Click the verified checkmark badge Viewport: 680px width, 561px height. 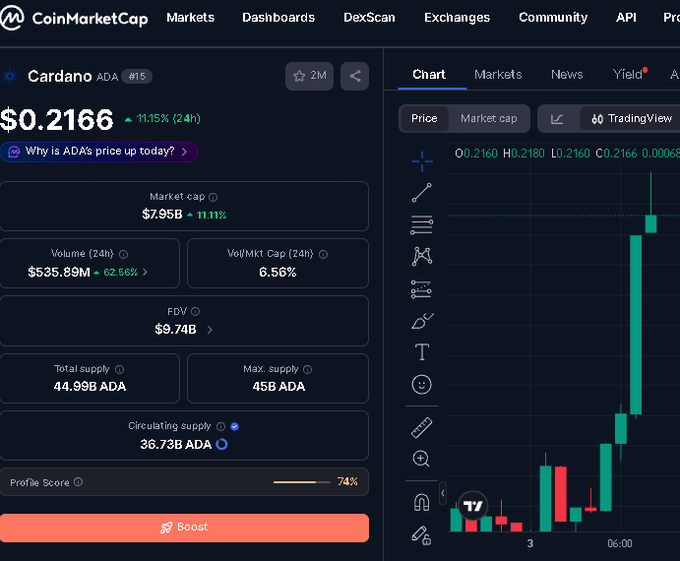pos(235,427)
